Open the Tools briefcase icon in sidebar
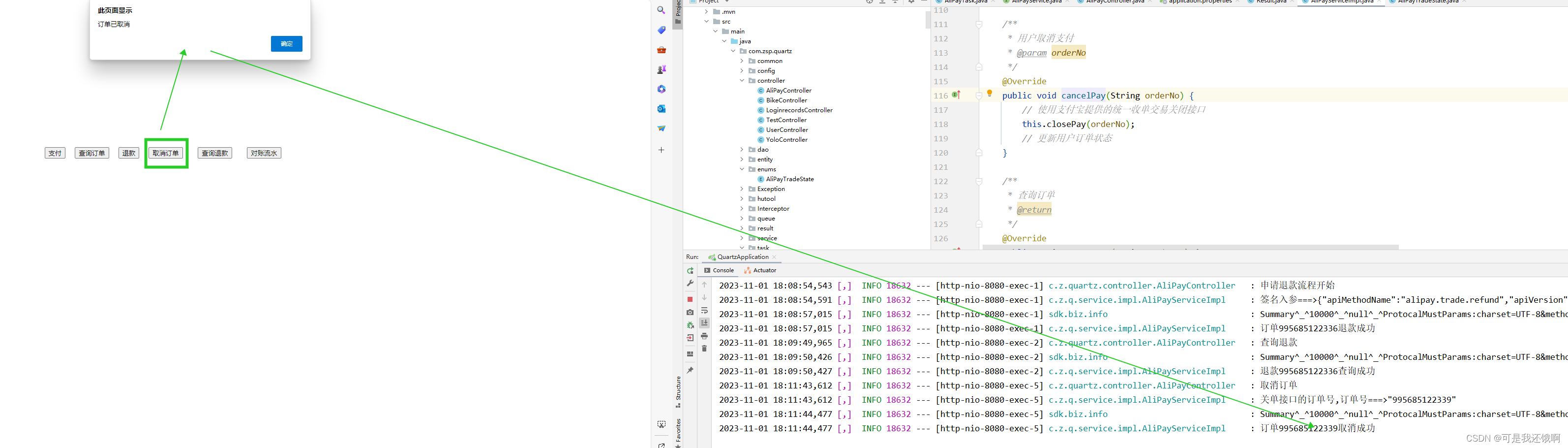Viewport: 1568px width, 448px height. (x=661, y=50)
